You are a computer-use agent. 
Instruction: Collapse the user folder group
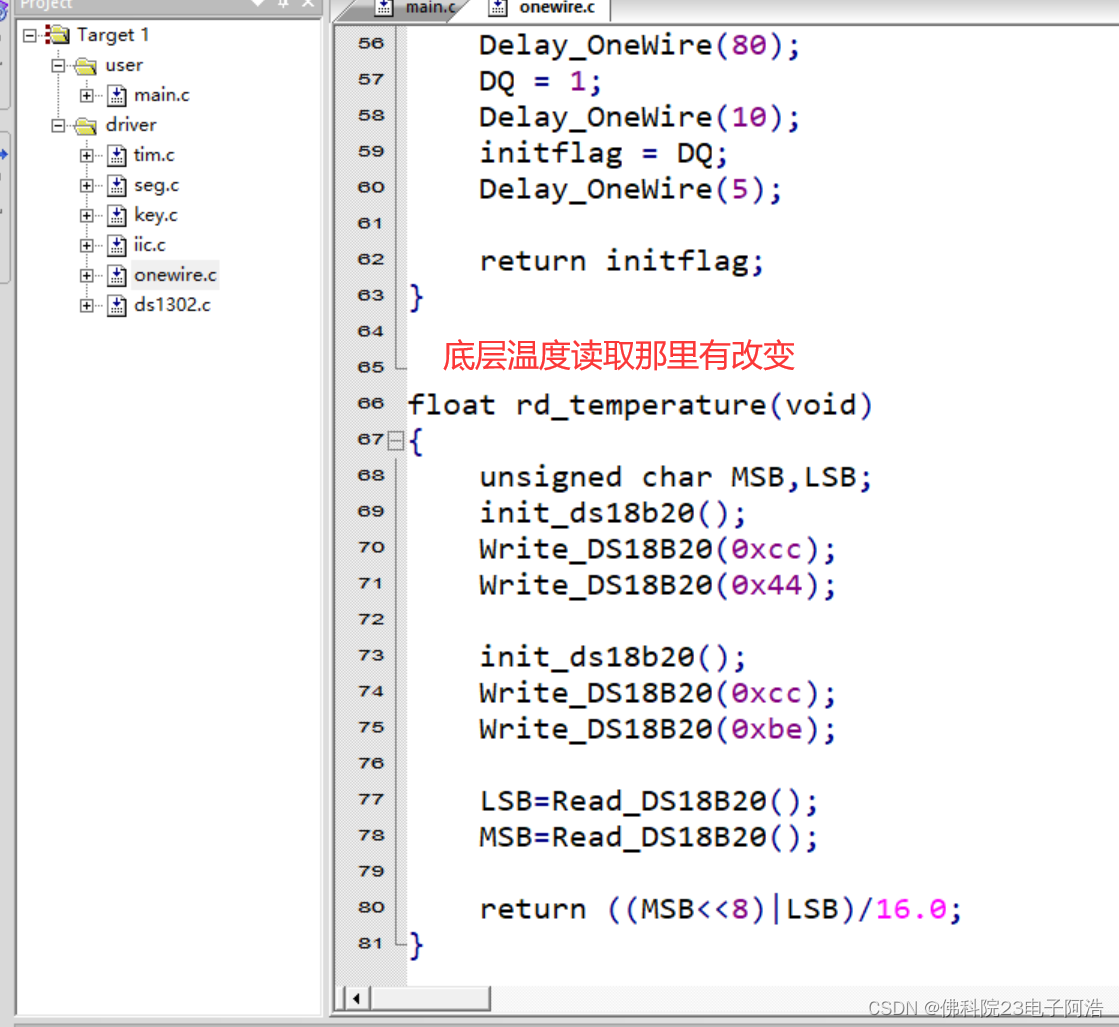point(59,66)
